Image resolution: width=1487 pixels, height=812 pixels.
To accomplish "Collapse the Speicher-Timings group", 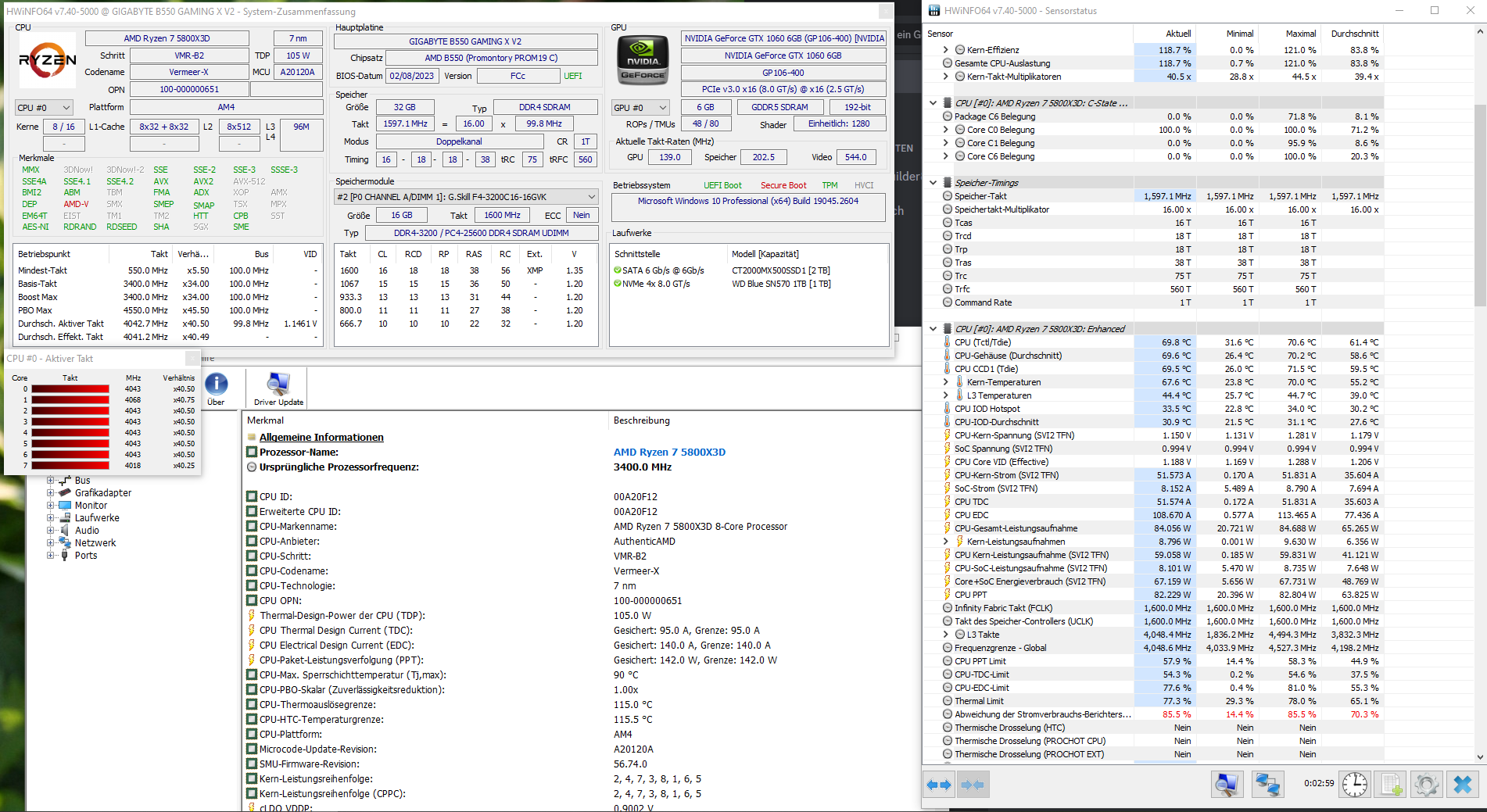I will click(933, 182).
